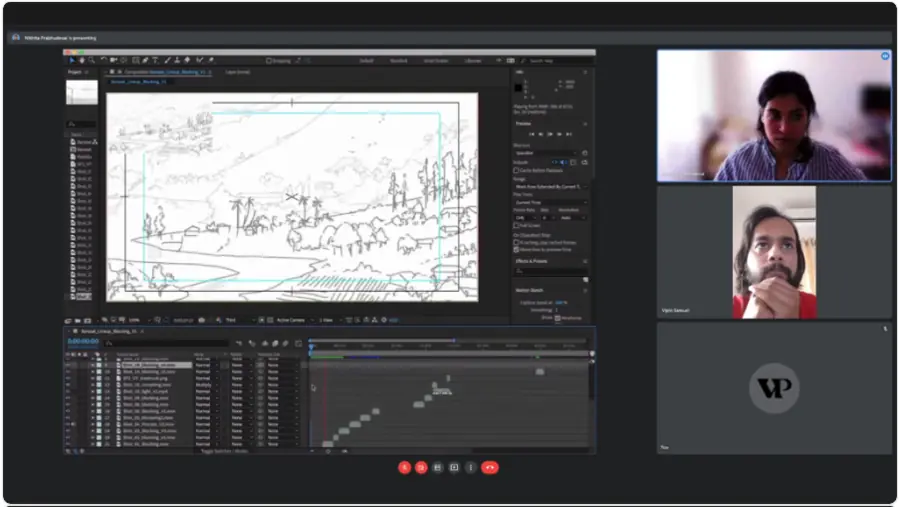Open the Project panel tab
Screen dimensions: 900x507
tap(75, 72)
